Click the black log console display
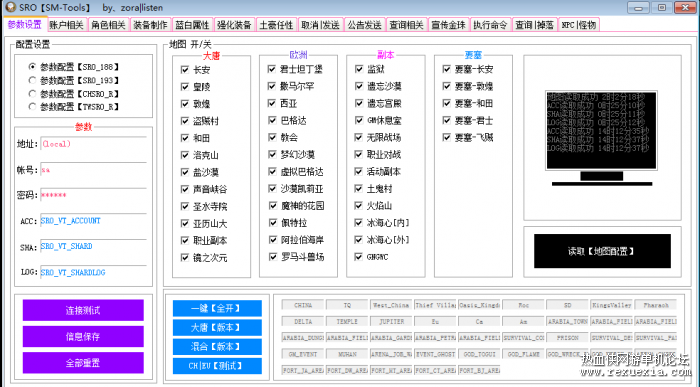700x387 pixels. coord(601,130)
